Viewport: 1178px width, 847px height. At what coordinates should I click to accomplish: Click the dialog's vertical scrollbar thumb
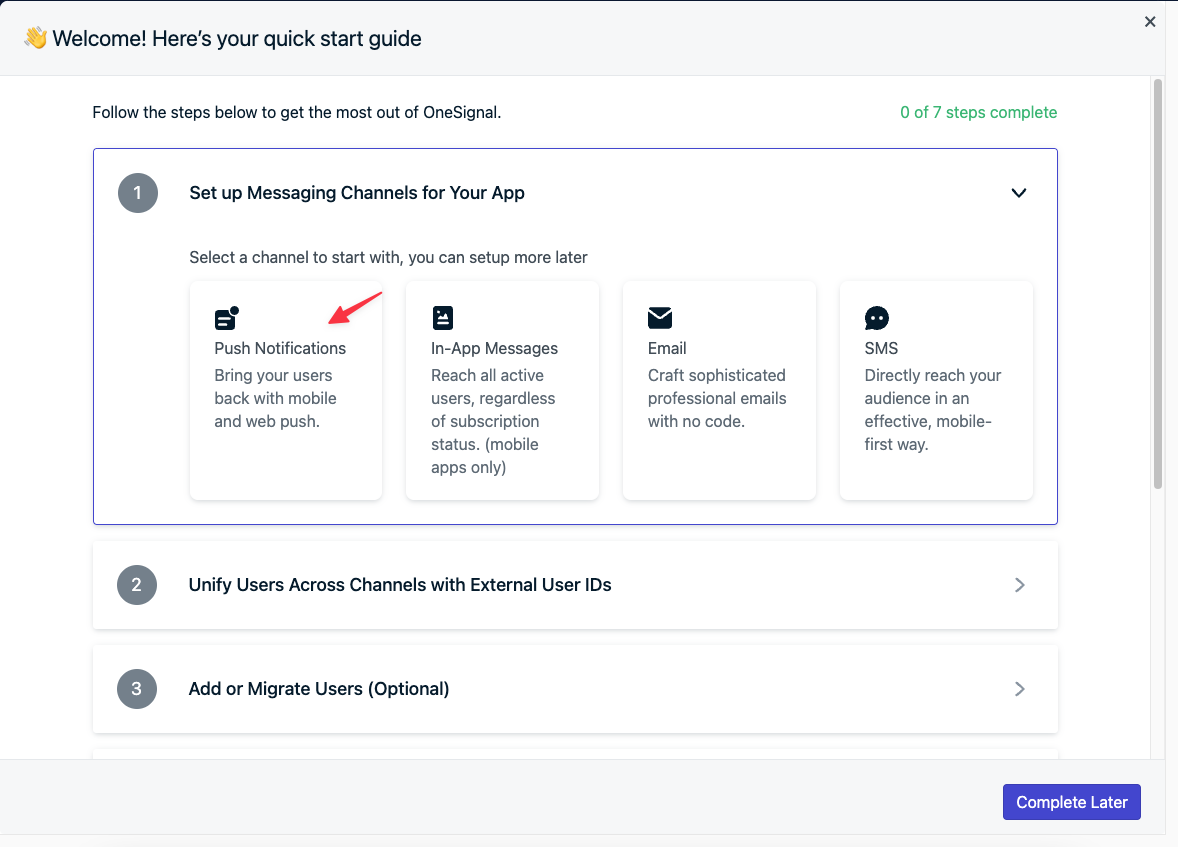(1158, 284)
